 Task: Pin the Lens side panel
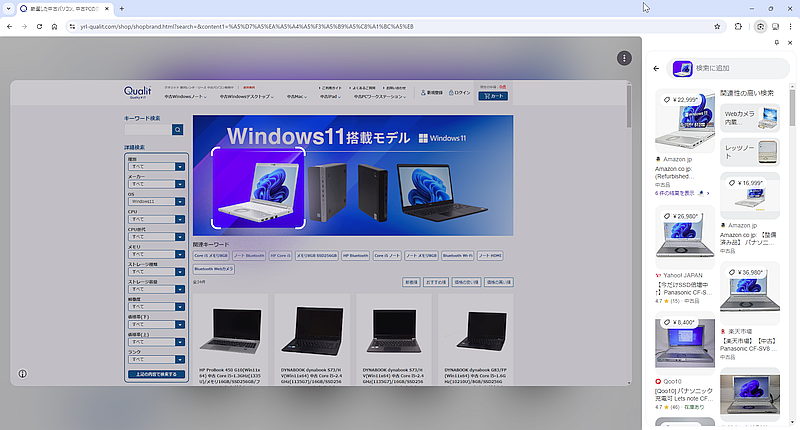coord(777,43)
